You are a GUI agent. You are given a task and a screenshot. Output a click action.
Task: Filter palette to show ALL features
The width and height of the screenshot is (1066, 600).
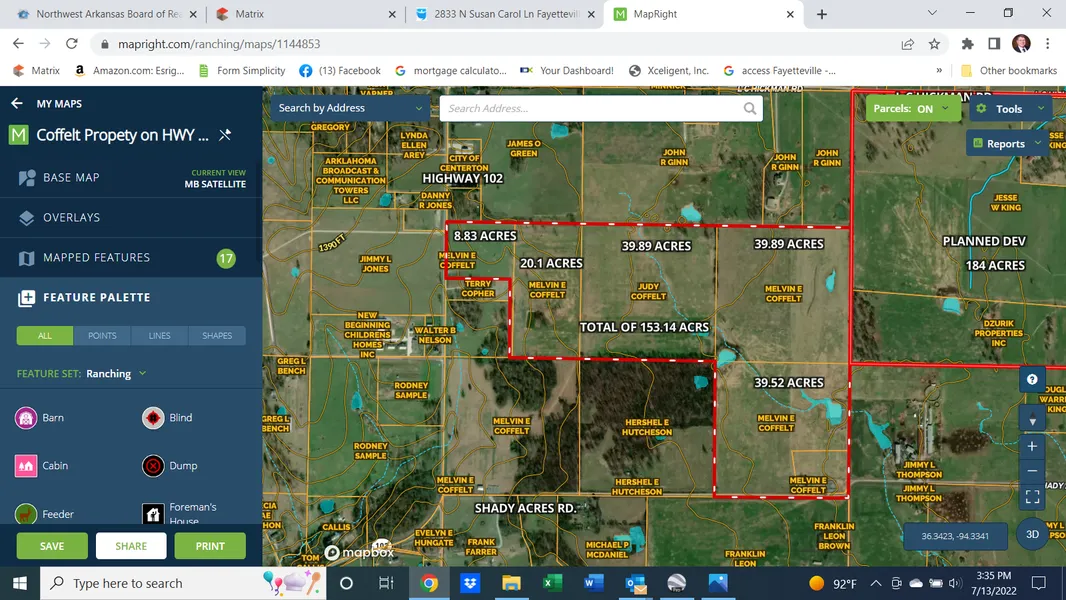pyautogui.click(x=45, y=336)
